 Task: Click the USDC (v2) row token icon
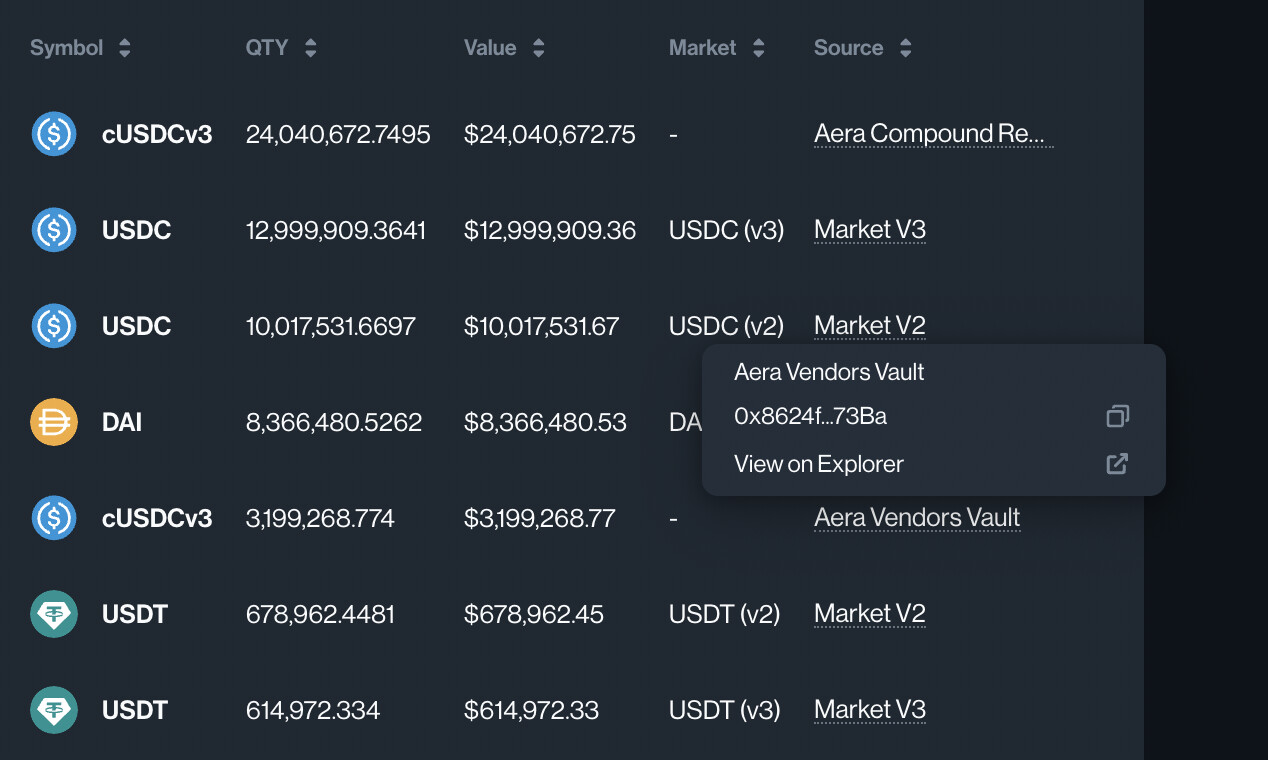click(x=54, y=326)
